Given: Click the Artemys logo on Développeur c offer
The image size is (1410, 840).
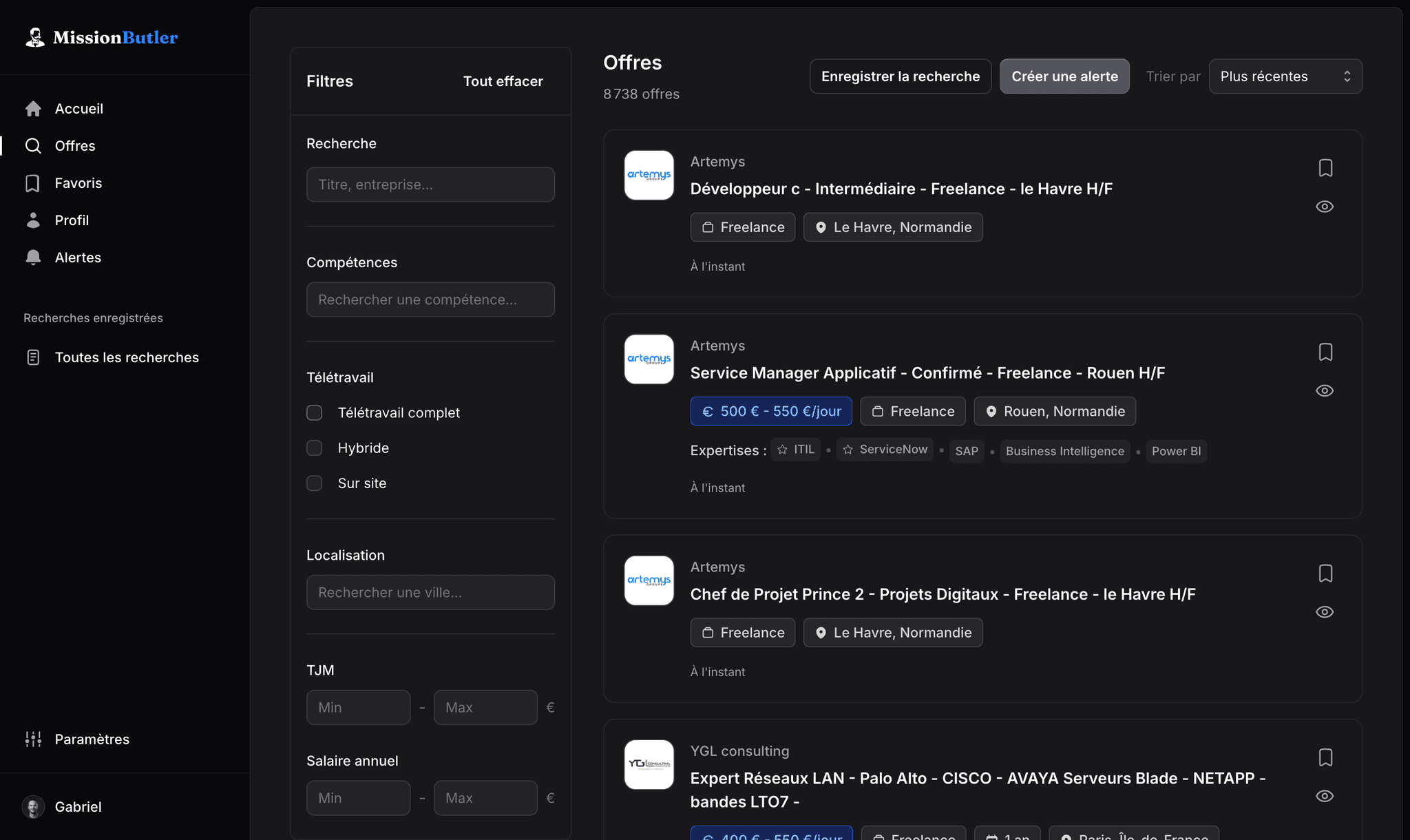Looking at the screenshot, I should (649, 176).
